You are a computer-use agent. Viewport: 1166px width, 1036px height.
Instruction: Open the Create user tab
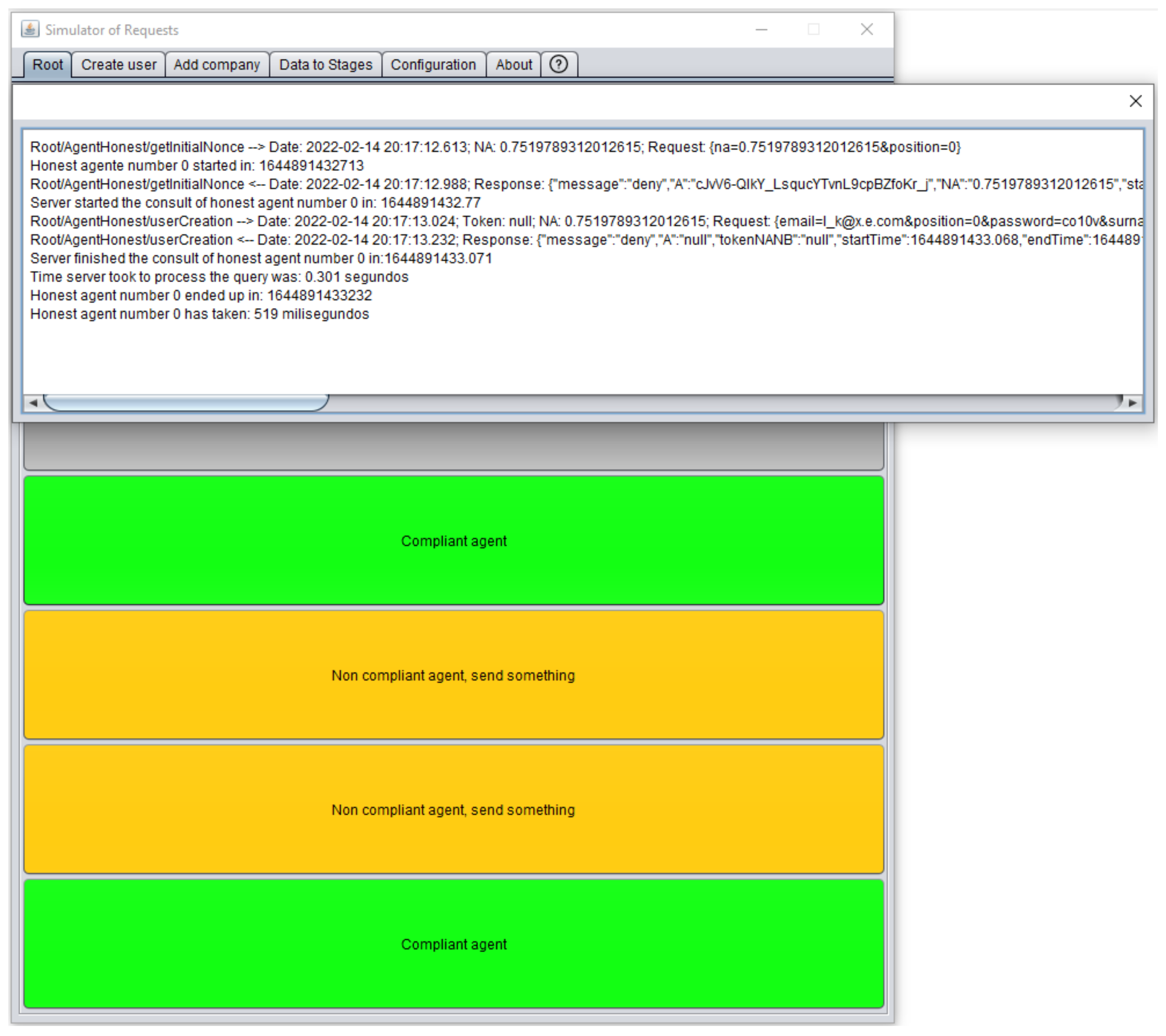coord(119,65)
